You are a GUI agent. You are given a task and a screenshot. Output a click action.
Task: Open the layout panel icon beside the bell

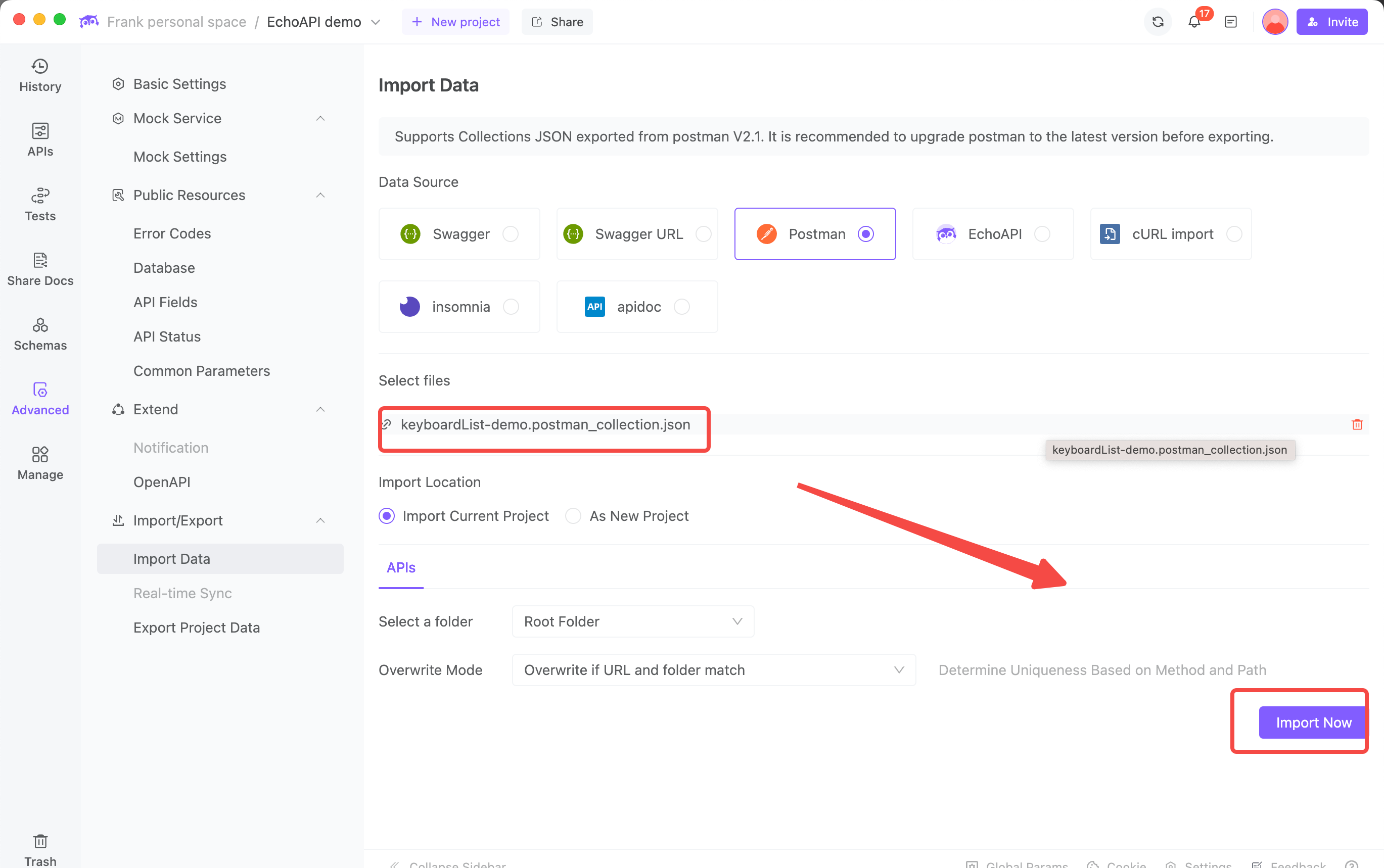tap(1231, 22)
